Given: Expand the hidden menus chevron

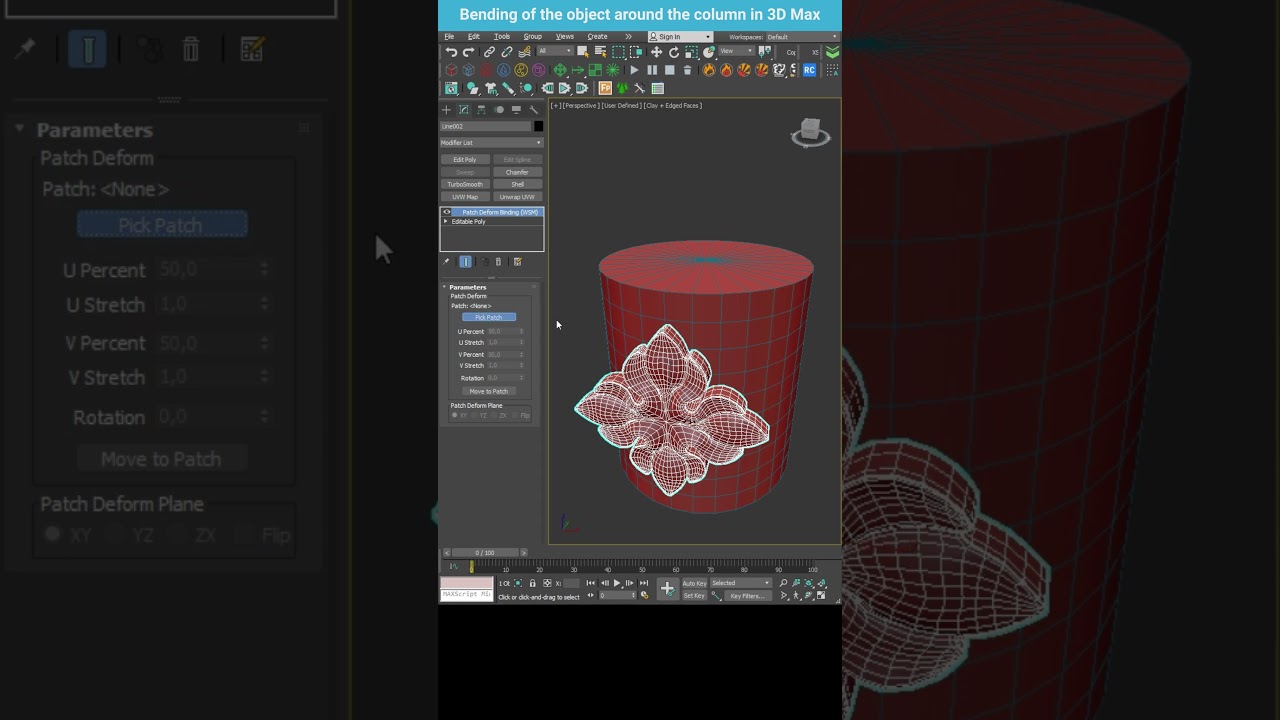Looking at the screenshot, I should pyautogui.click(x=628, y=37).
